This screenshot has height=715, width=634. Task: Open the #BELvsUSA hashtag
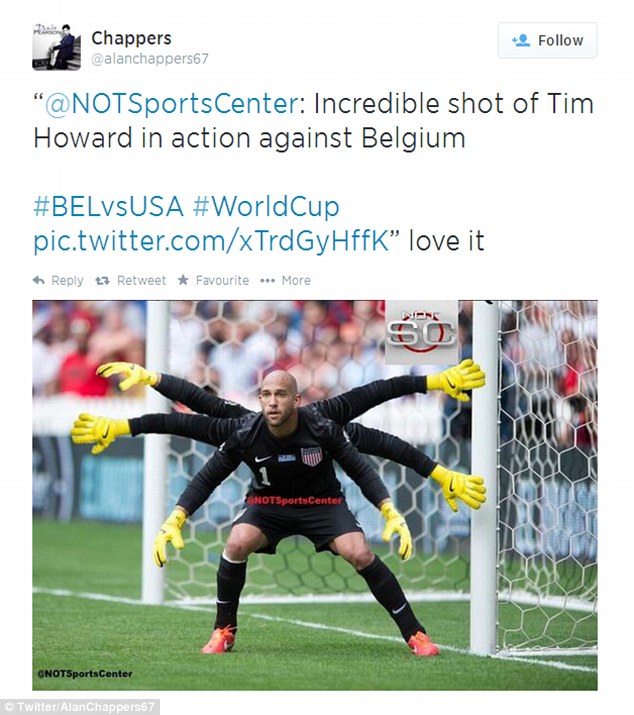pyautogui.click(x=109, y=206)
